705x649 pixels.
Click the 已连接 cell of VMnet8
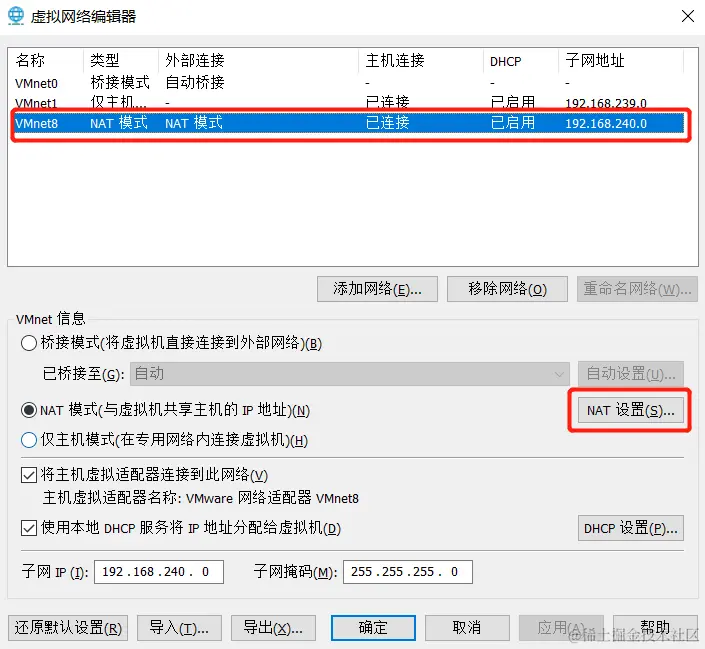388,123
